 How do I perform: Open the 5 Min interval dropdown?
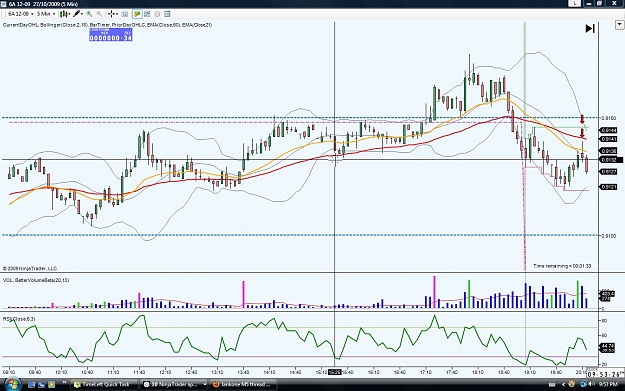pyautogui.click(x=46, y=14)
